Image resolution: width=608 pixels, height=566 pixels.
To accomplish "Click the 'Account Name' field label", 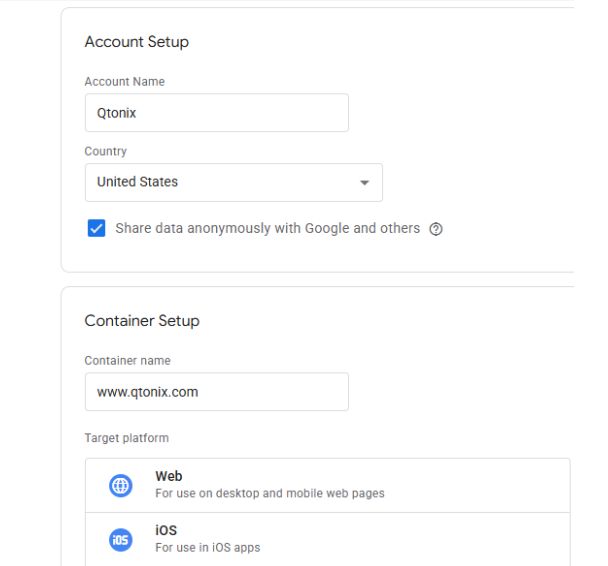I will (124, 82).
